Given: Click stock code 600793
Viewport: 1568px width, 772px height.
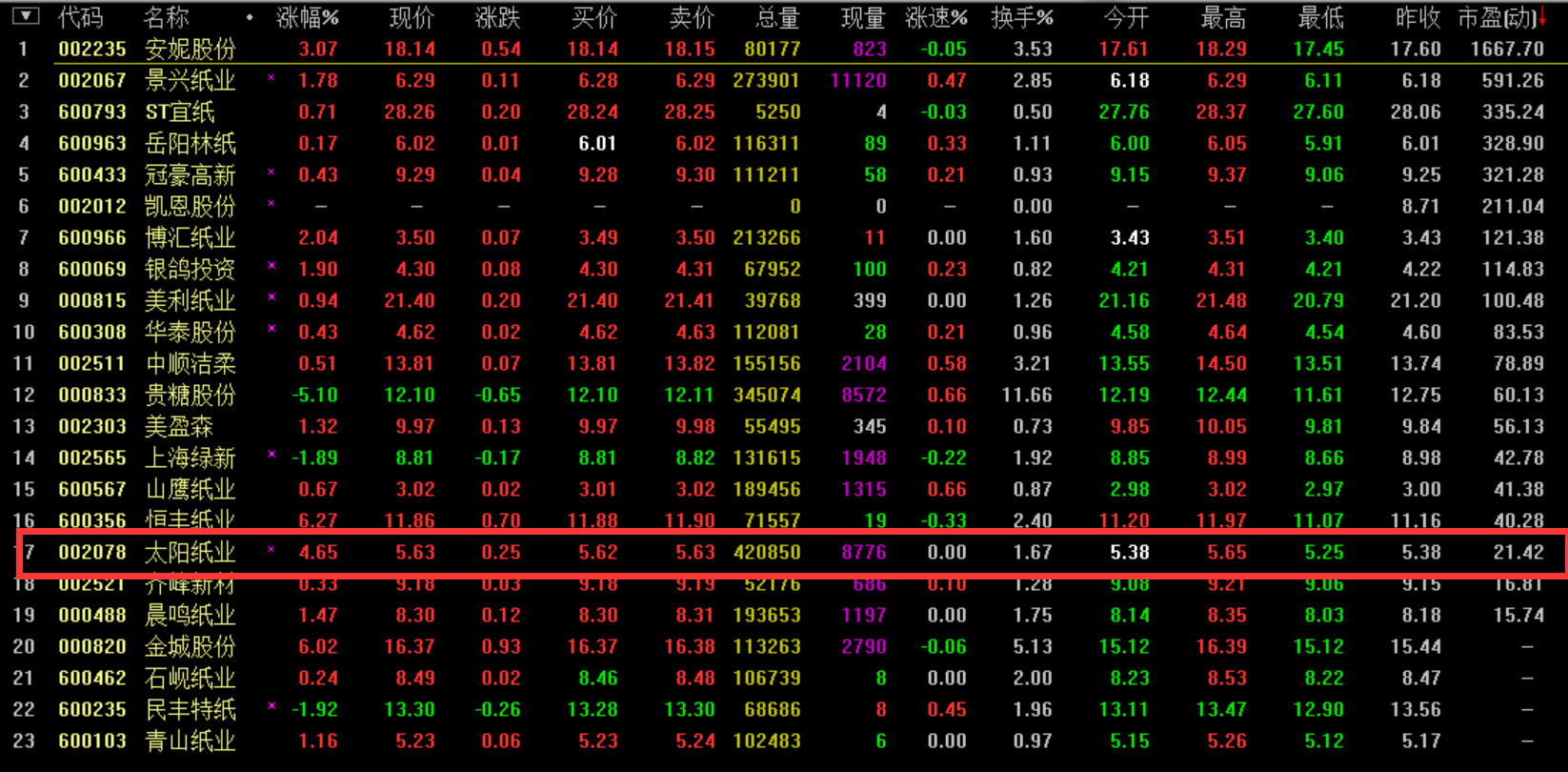Looking at the screenshot, I should click(92, 112).
